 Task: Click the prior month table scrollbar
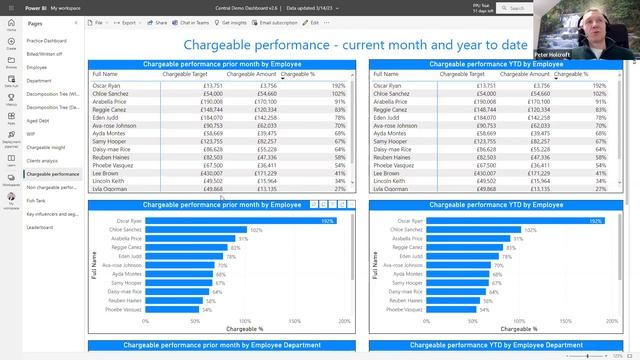pos(352,122)
